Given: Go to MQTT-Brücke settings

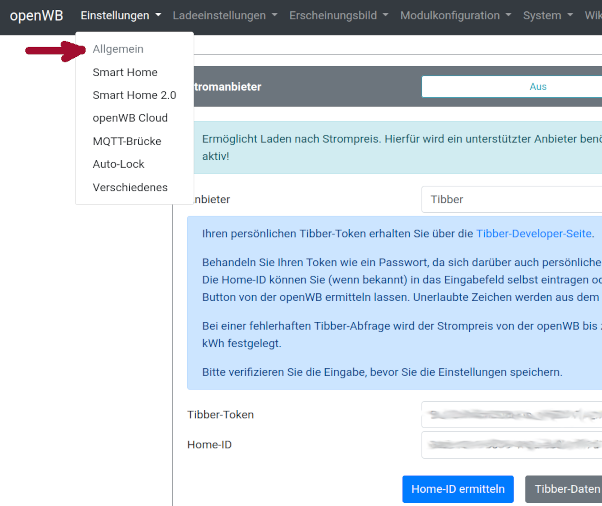Looking at the screenshot, I should [127, 141].
